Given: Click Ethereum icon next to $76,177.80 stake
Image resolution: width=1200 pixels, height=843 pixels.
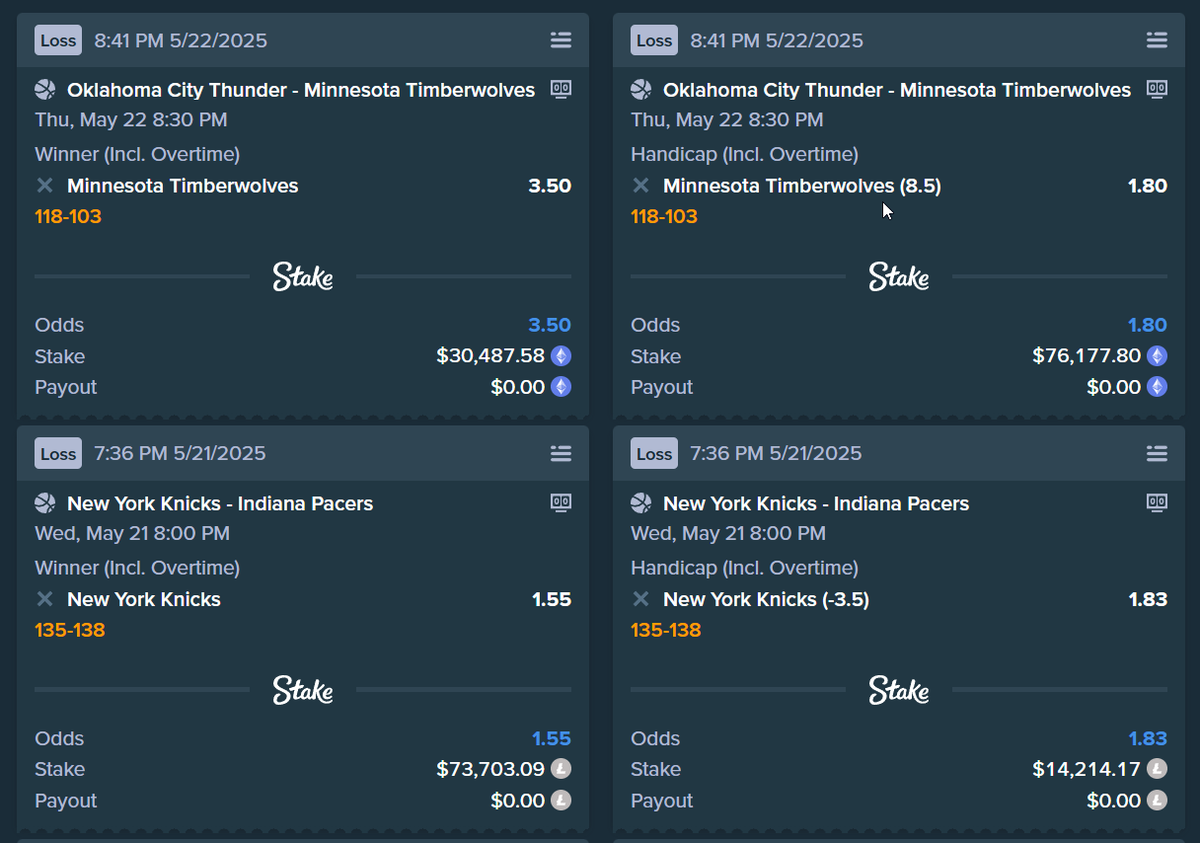Looking at the screenshot, I should click(1157, 356).
